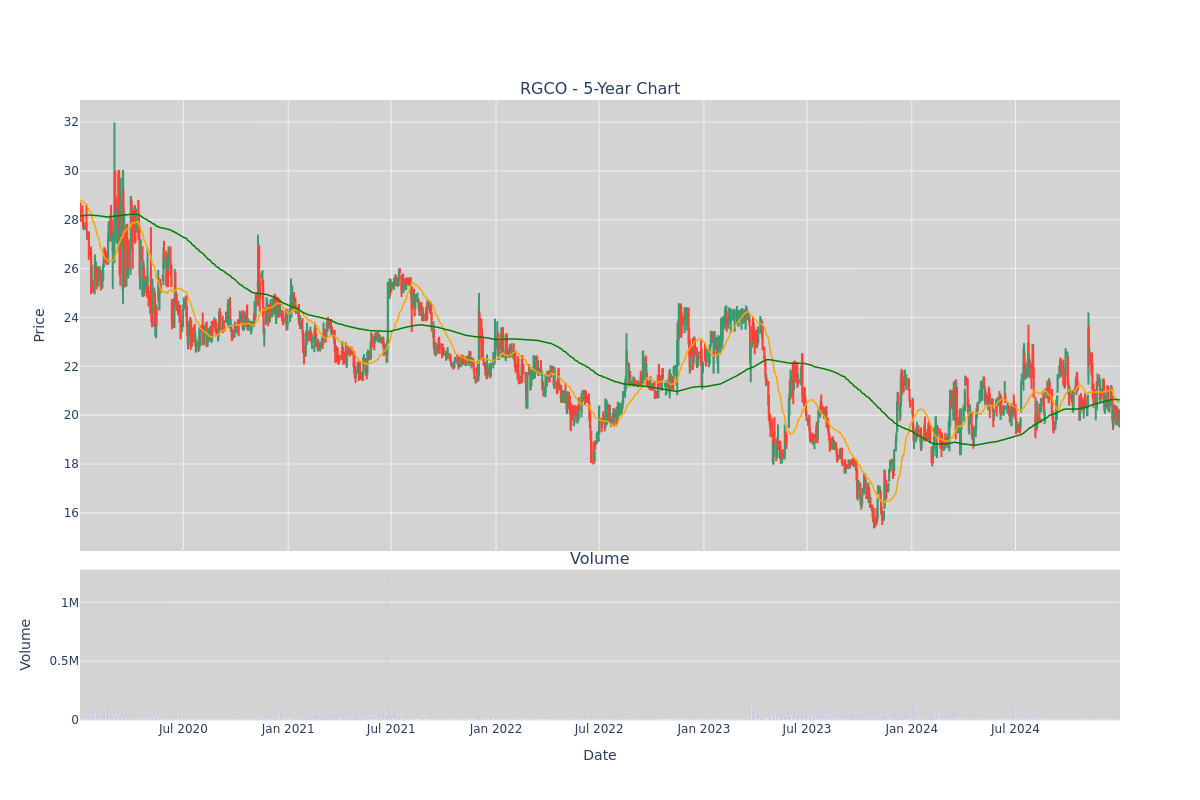Click the price tick label '18'
1200x800 pixels.
click(x=71, y=464)
